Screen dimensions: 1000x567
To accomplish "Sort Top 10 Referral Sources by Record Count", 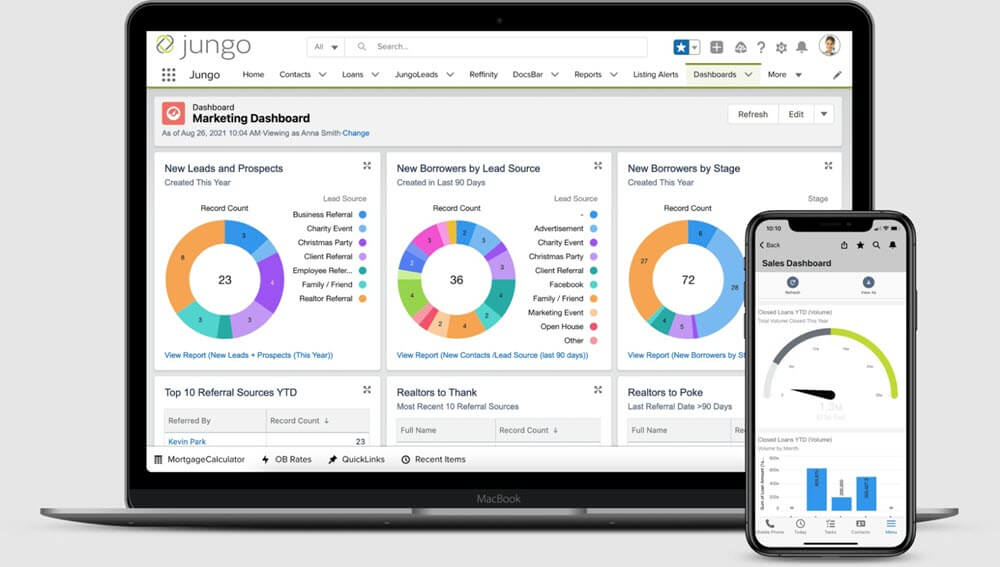I will pyautogui.click(x=318, y=421).
